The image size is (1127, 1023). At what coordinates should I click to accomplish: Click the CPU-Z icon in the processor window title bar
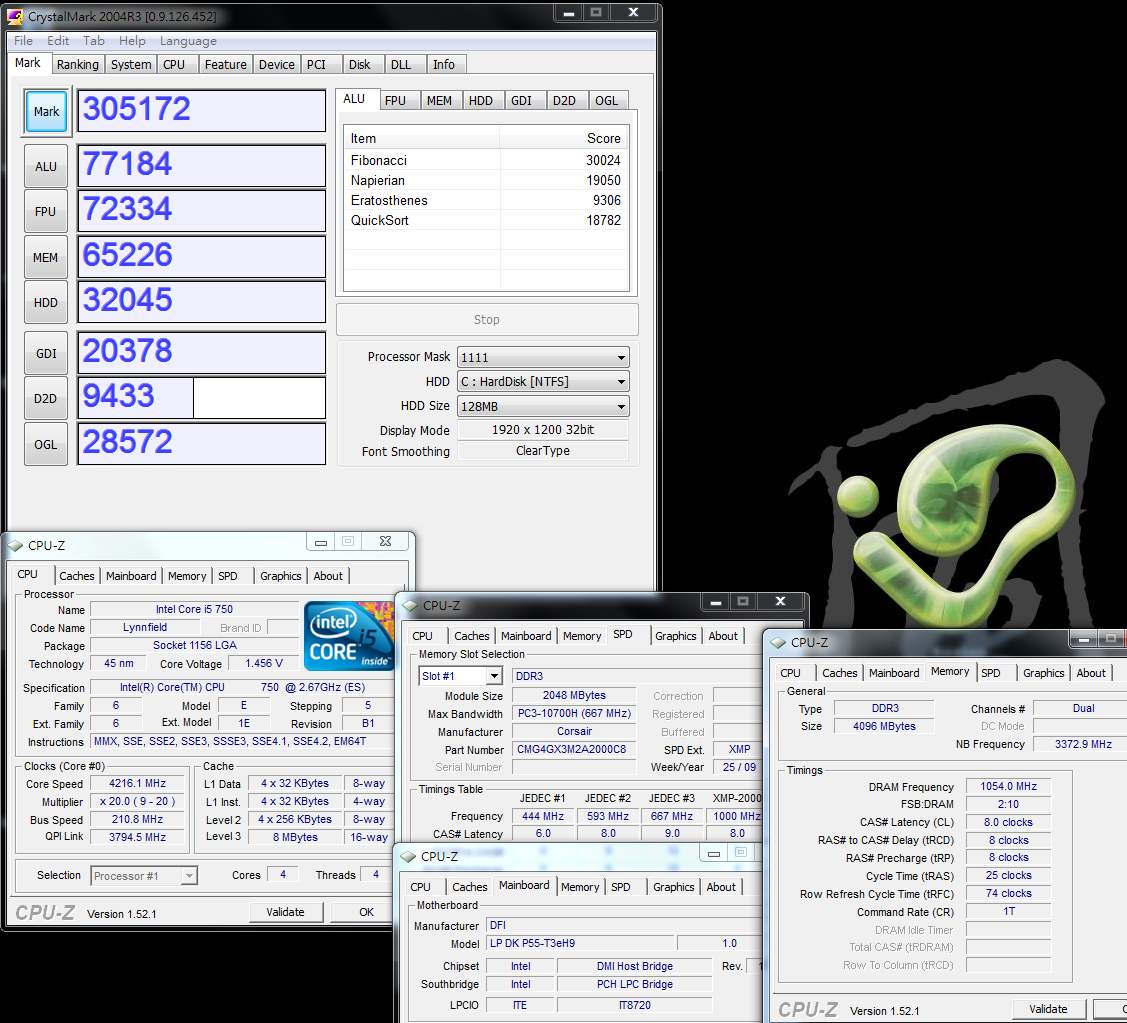(x=16, y=546)
